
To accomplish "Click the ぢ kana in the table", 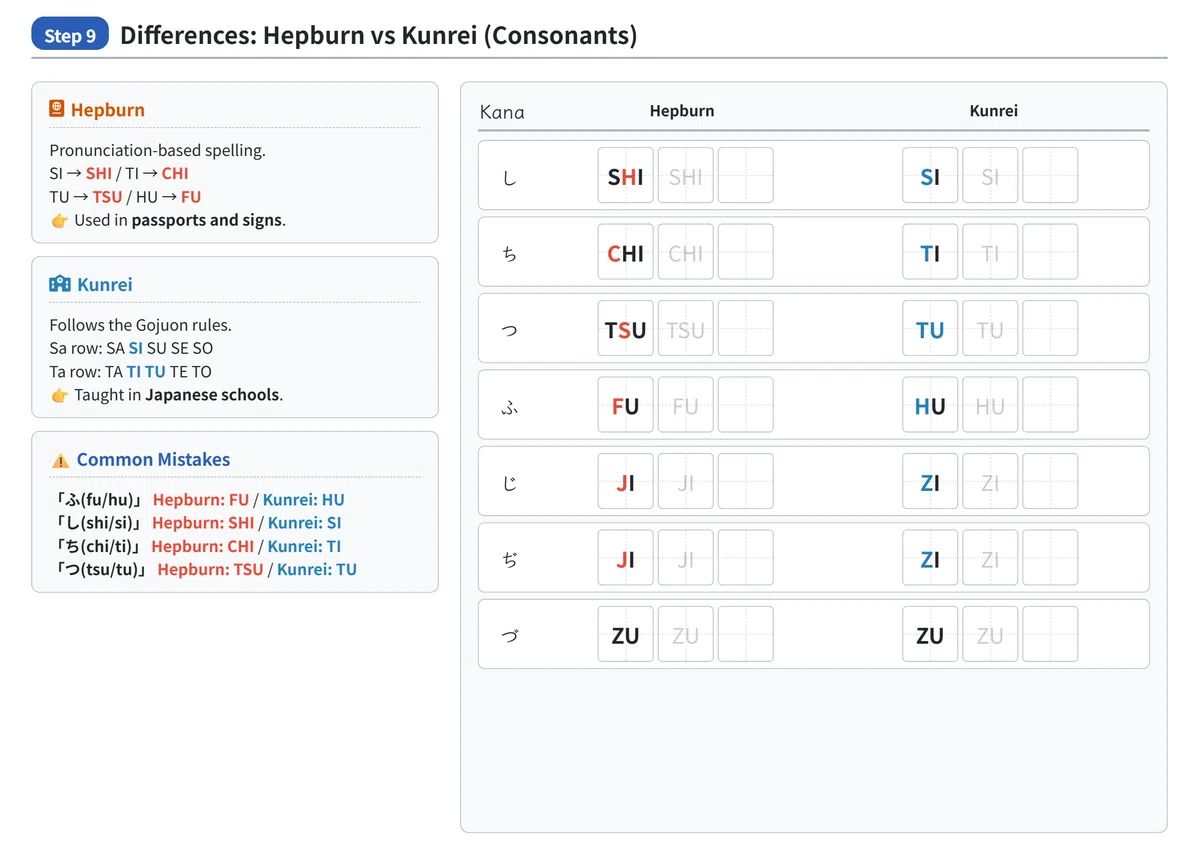I will 510,560.
